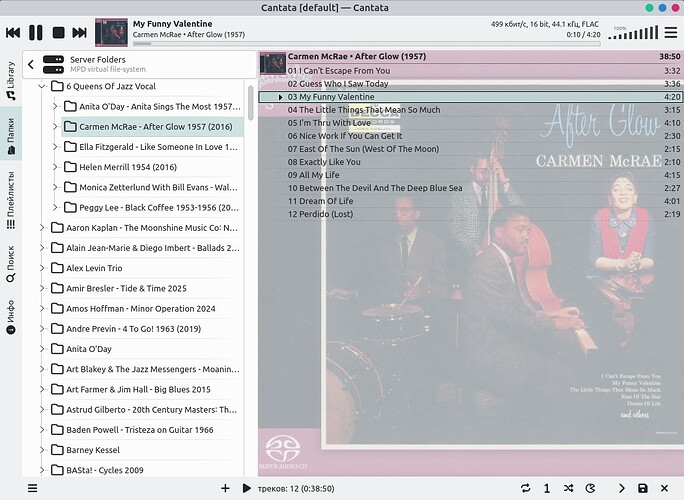
Task: Open the Плейлисты sidebar tab
Action: [x=11, y=200]
